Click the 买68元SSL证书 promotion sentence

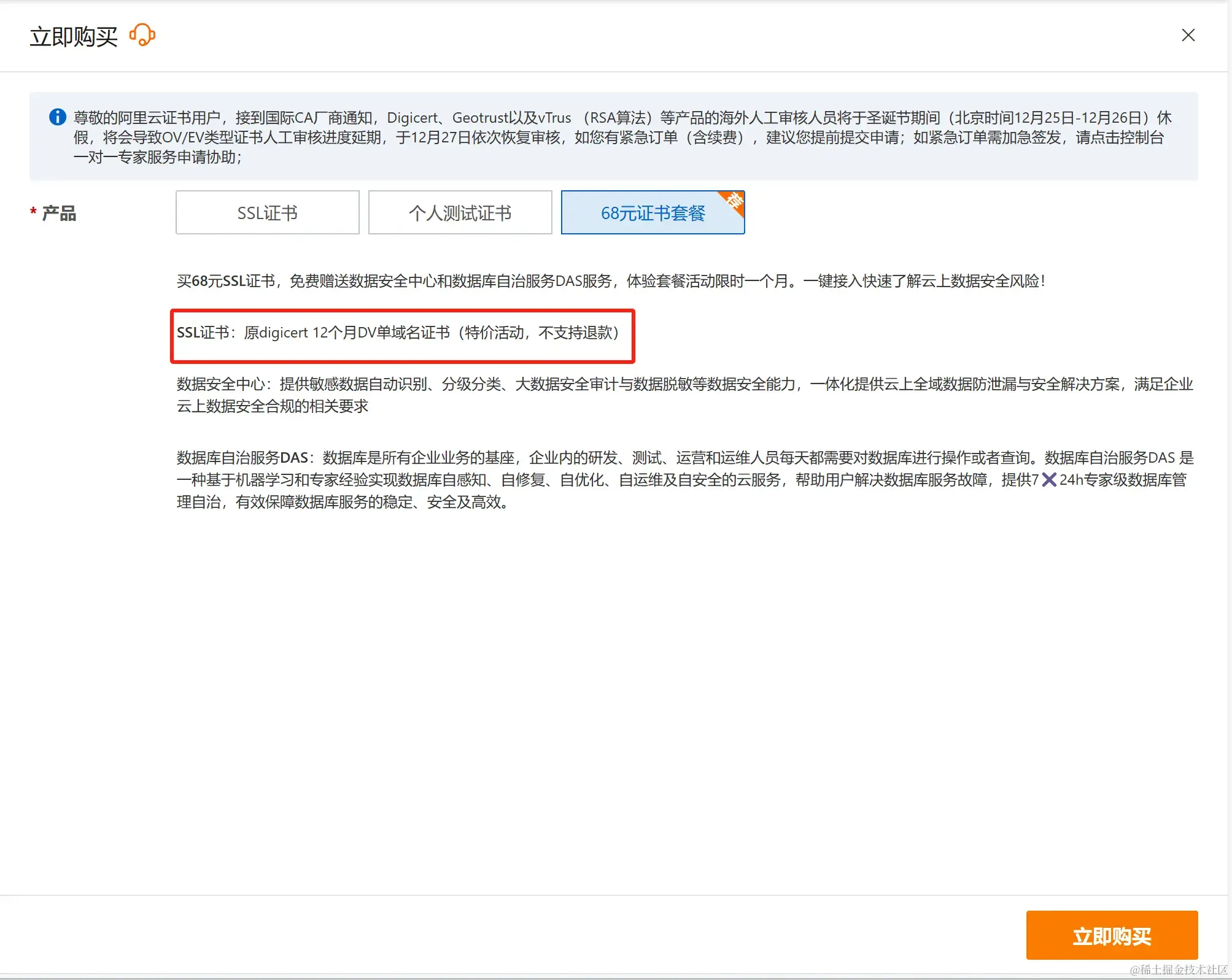pos(610,281)
